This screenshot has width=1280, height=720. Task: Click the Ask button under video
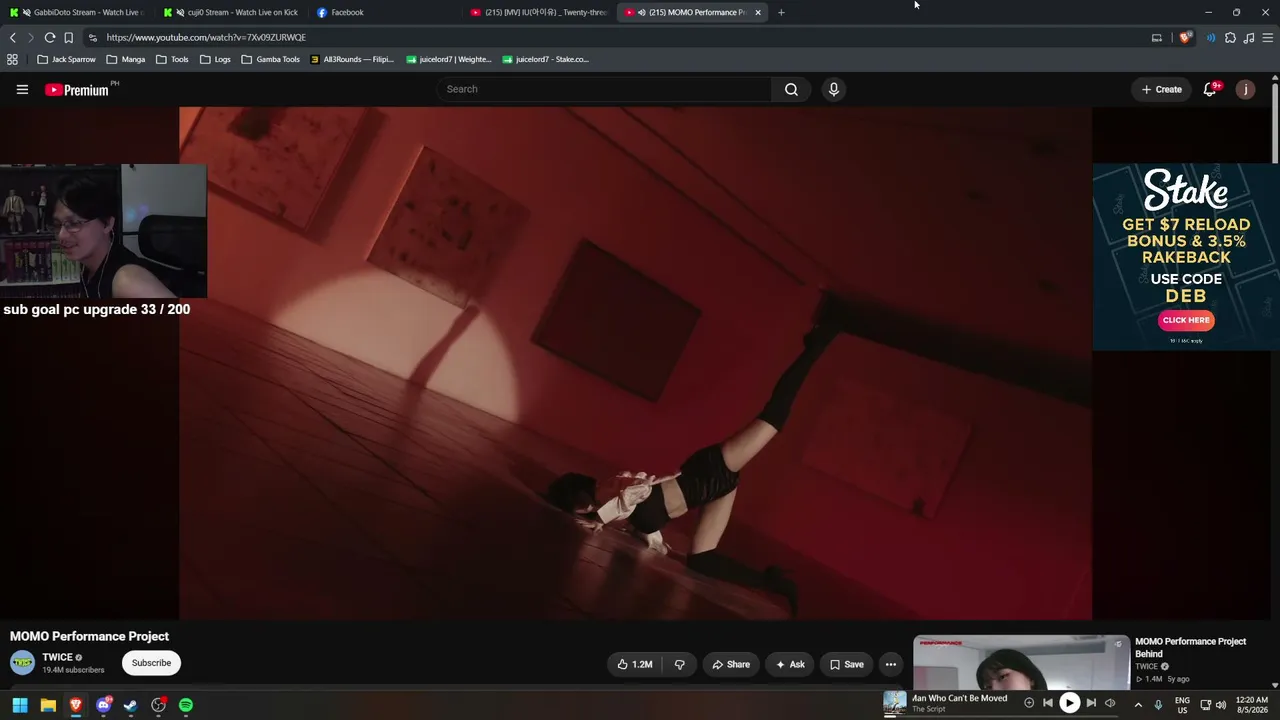[790, 664]
